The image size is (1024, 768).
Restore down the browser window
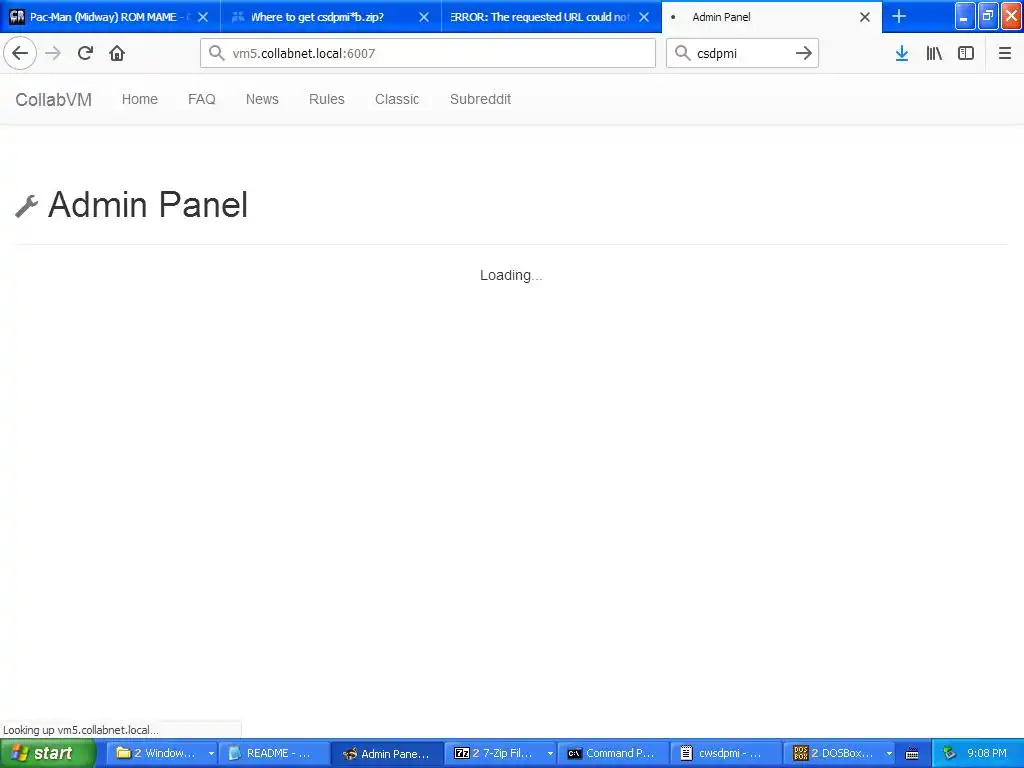[x=988, y=16]
